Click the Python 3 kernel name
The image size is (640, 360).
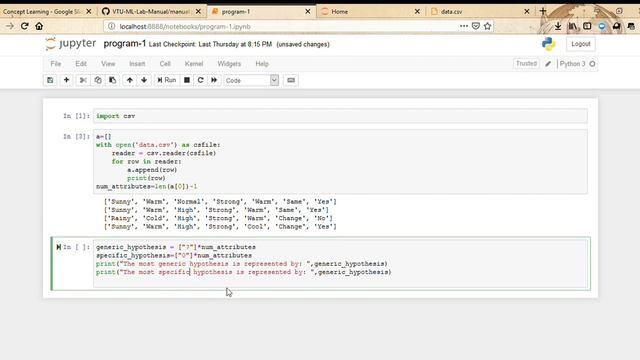point(572,64)
